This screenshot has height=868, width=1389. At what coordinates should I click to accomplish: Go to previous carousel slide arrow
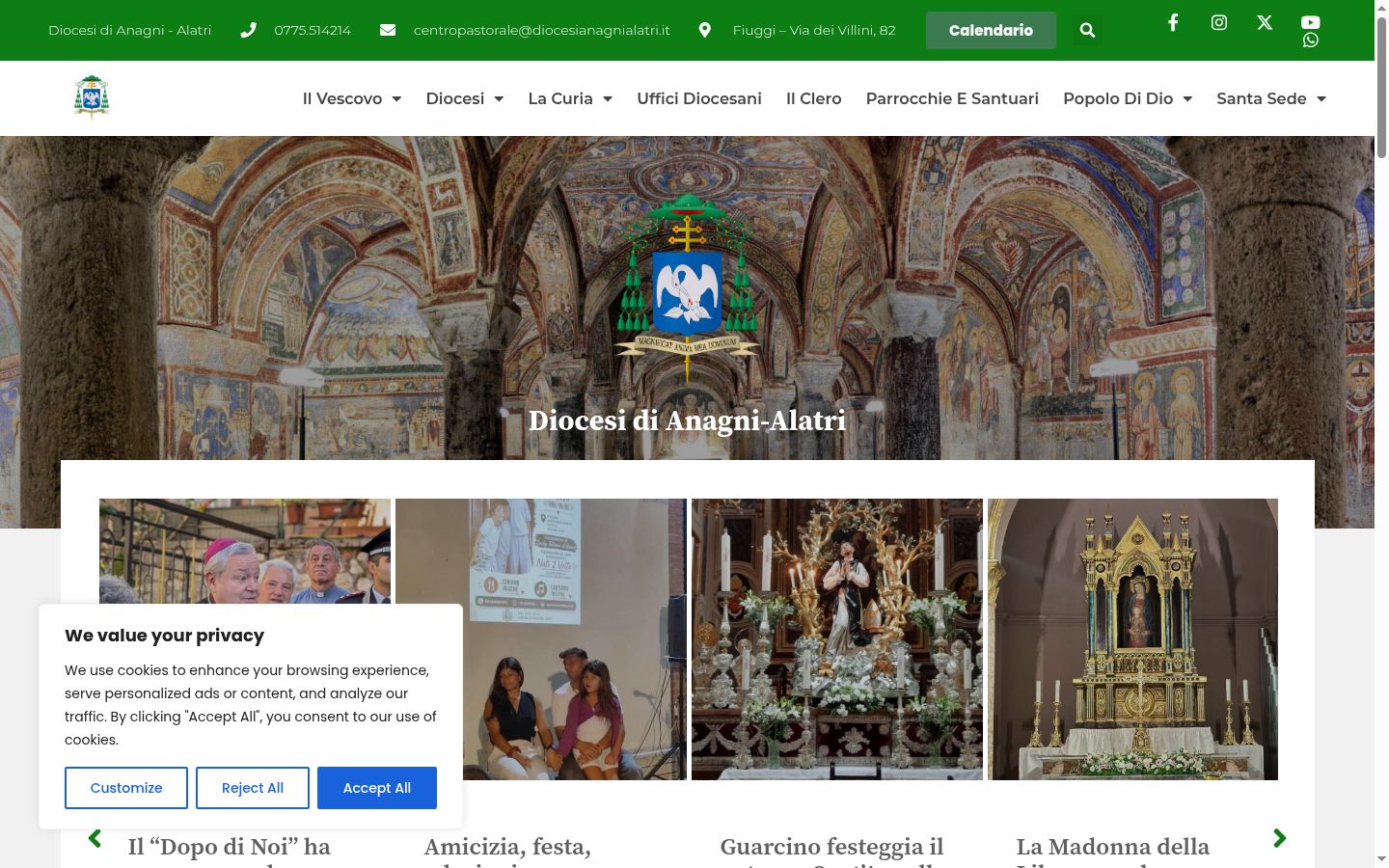pos(95,838)
